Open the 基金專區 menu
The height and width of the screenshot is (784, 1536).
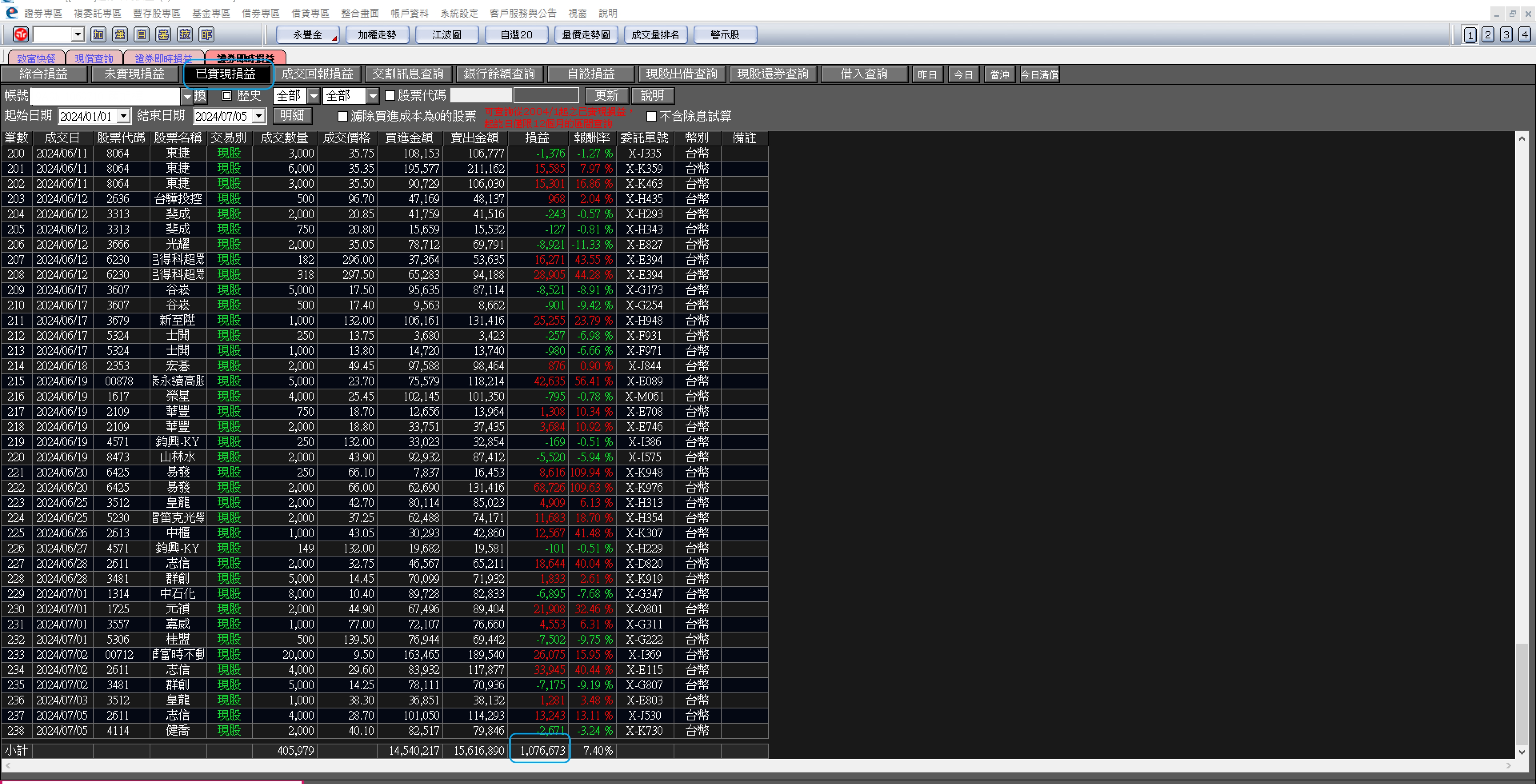pyautogui.click(x=211, y=13)
